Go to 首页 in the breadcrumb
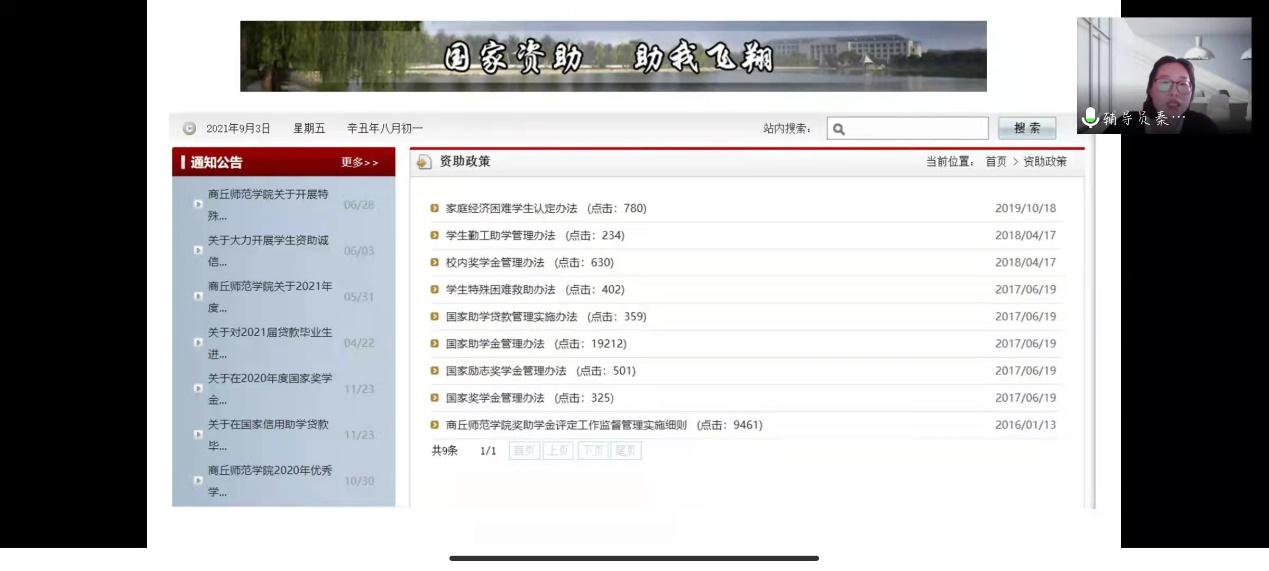Viewport: 1269px width, 571px height. click(996, 162)
